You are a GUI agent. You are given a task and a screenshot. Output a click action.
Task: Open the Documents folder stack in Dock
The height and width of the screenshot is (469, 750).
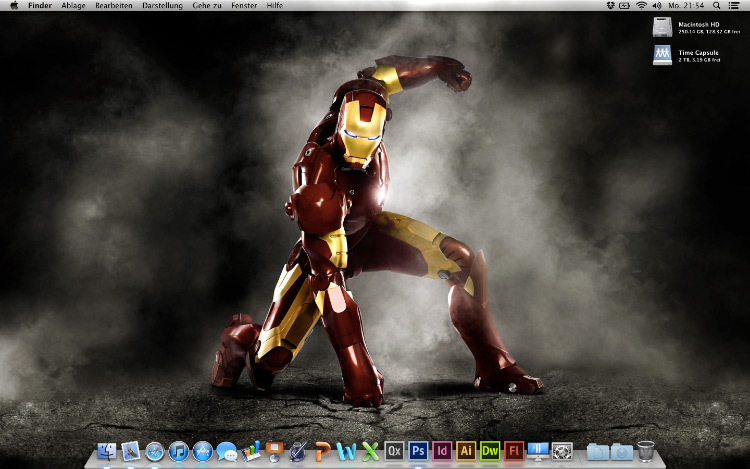(597, 452)
